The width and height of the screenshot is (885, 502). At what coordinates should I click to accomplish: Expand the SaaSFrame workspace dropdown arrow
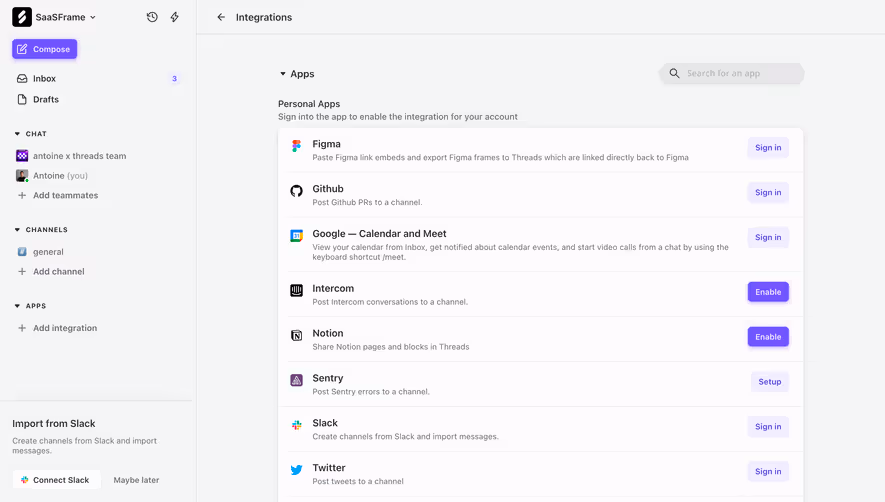[x=93, y=18]
